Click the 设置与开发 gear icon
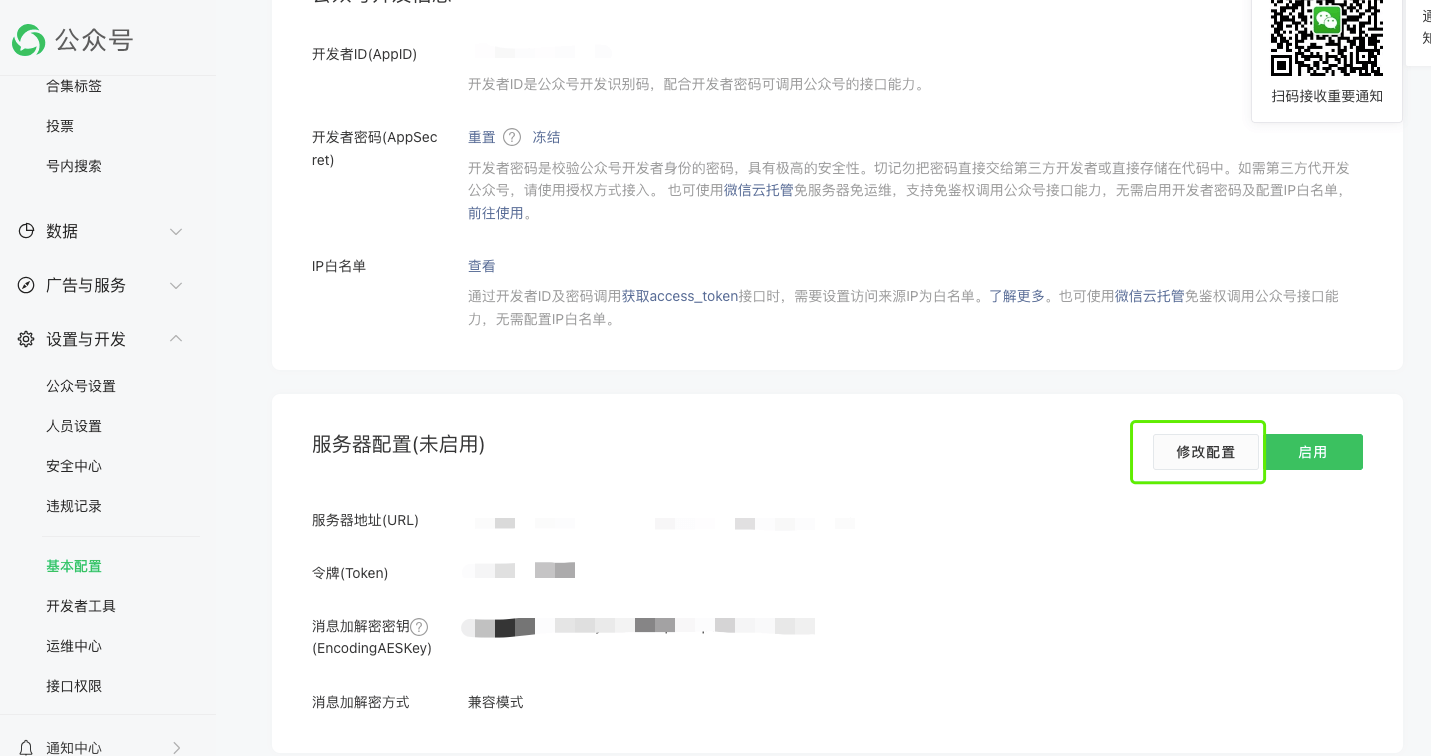 [x=26, y=339]
